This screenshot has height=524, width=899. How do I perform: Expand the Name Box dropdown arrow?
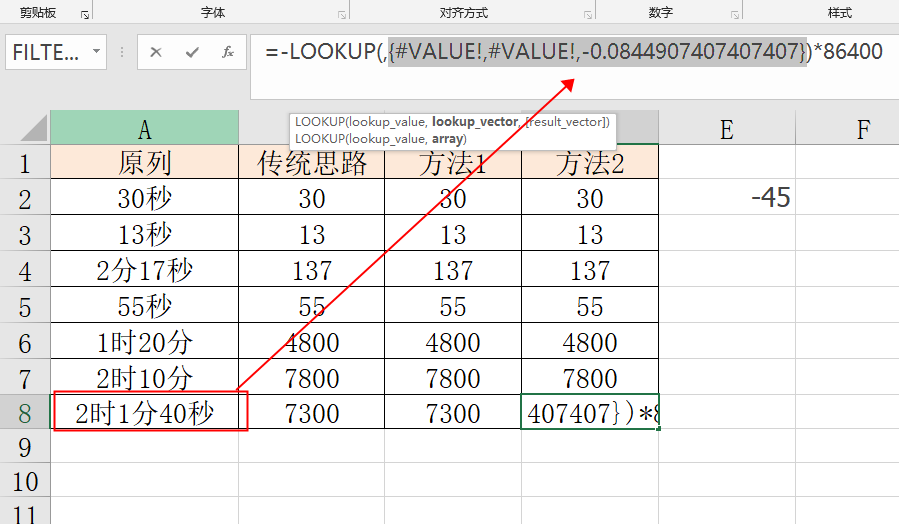tap(96, 52)
